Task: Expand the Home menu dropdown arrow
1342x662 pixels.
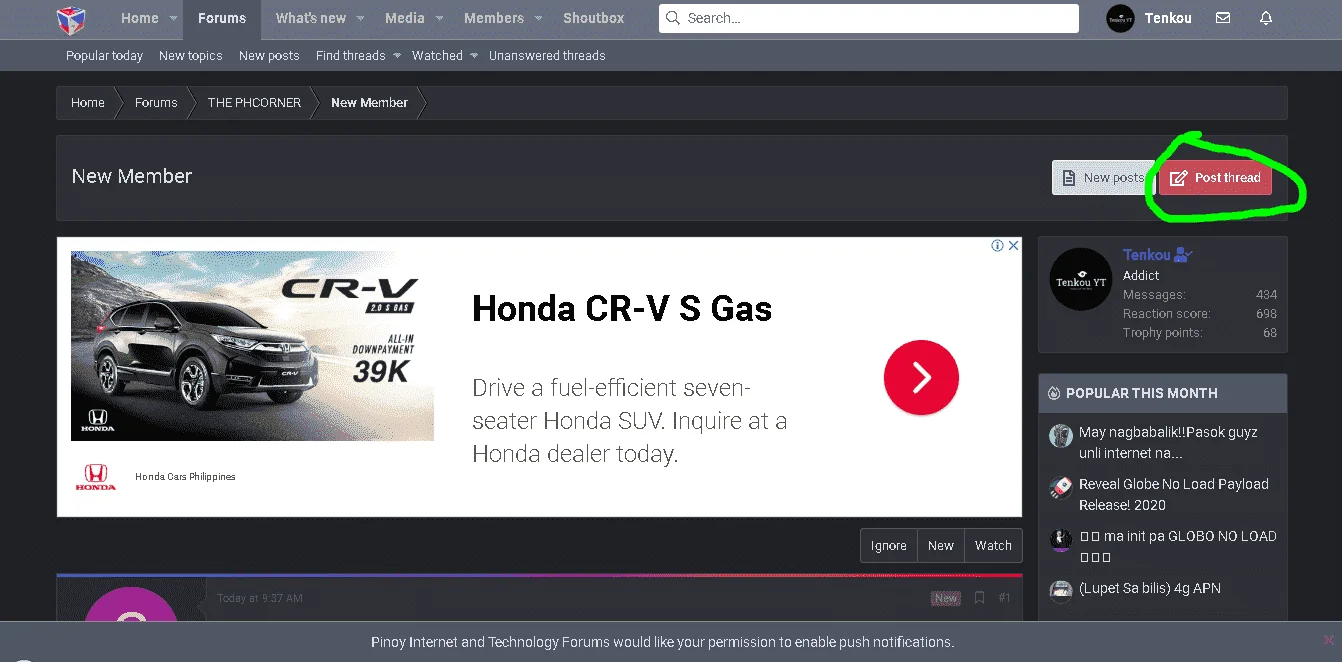Action: click(173, 19)
